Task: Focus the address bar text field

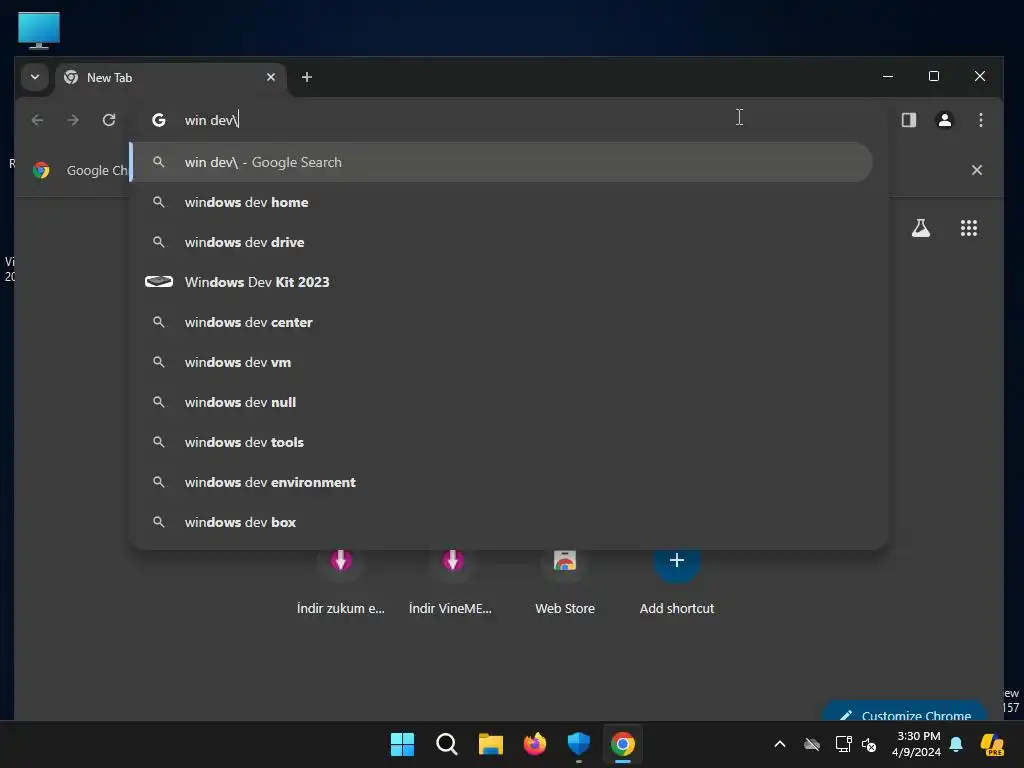Action: click(x=509, y=120)
